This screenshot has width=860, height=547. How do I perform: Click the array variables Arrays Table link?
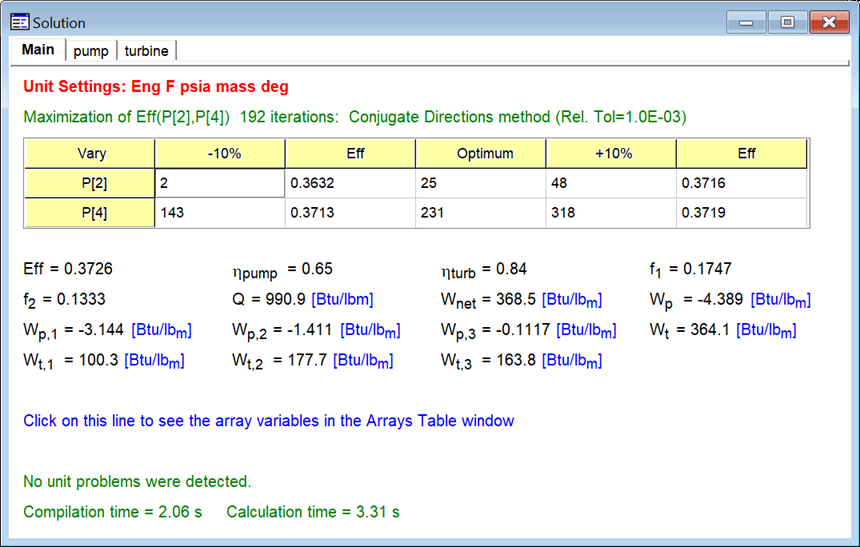coord(269,421)
